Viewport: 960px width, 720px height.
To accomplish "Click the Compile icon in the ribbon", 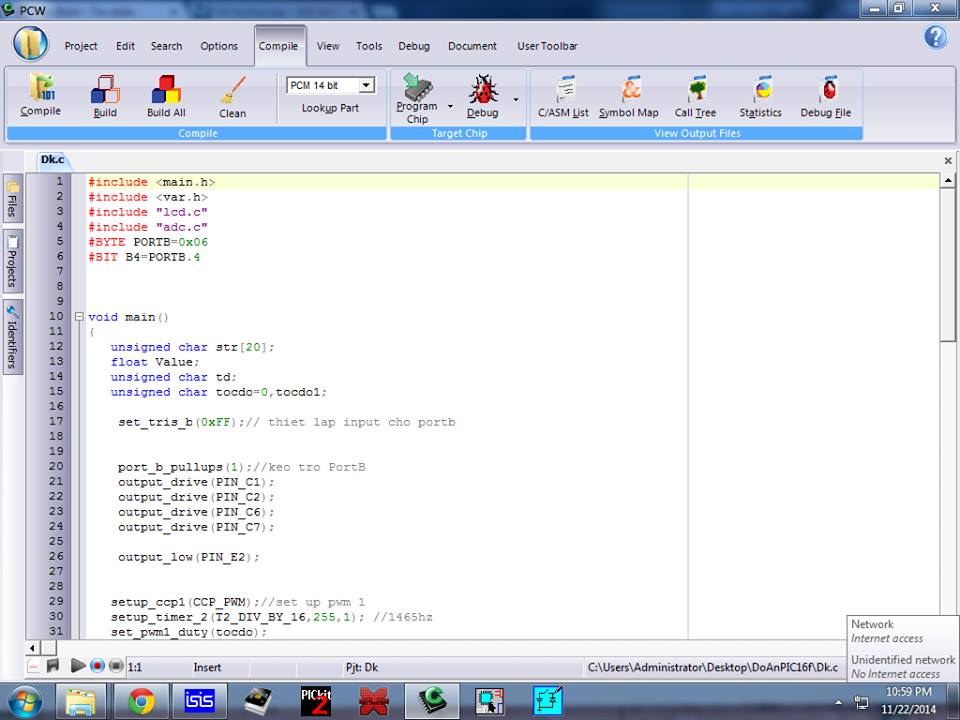I will [x=40, y=95].
